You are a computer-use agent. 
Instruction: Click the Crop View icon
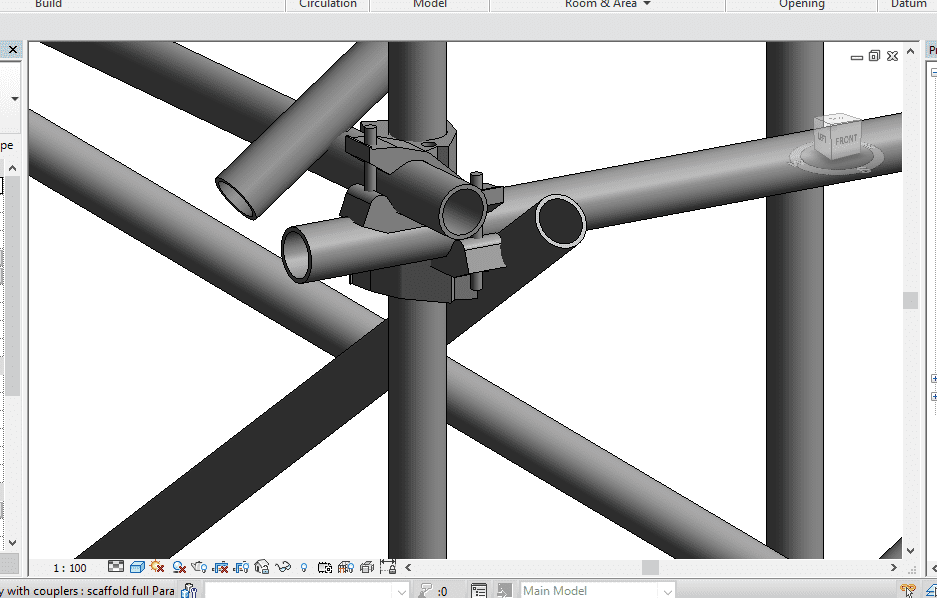(221, 568)
